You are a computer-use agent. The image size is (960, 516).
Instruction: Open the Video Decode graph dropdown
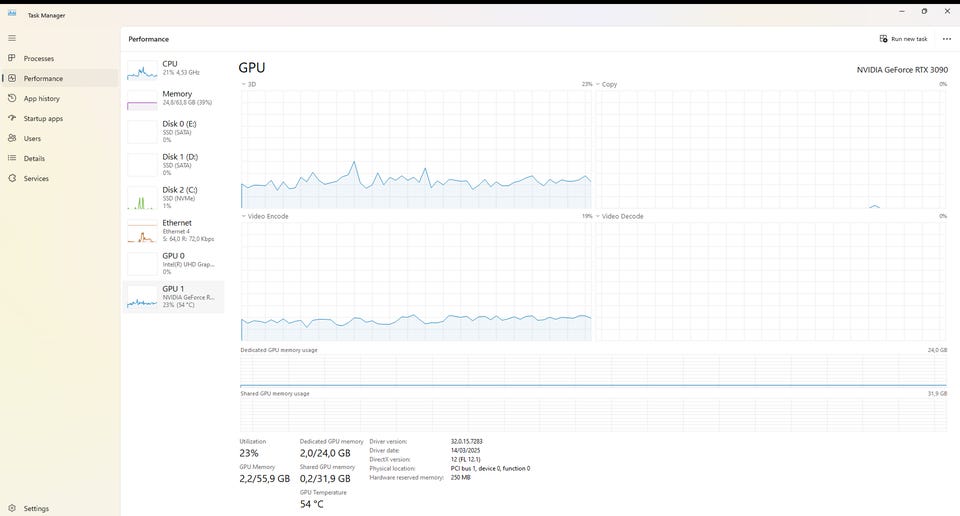coord(620,216)
